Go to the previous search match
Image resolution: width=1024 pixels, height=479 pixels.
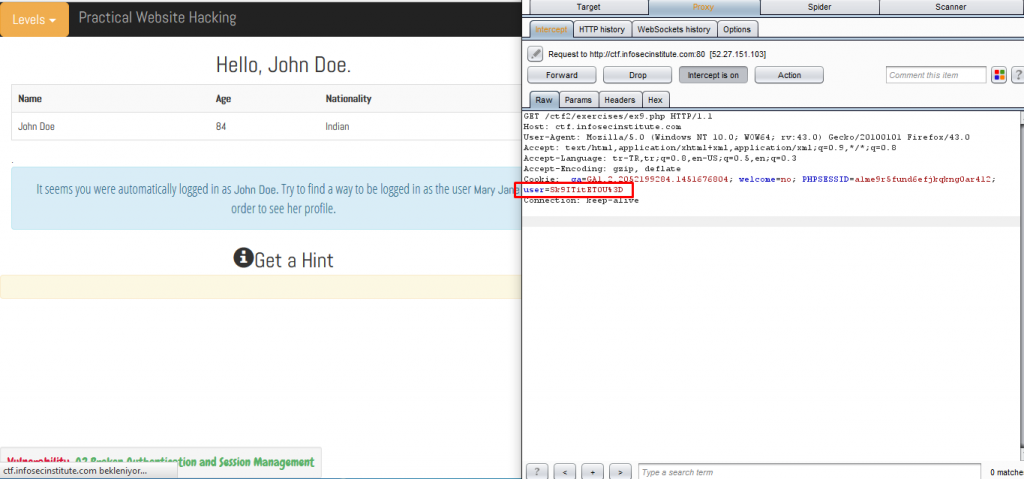pyautogui.click(x=565, y=471)
